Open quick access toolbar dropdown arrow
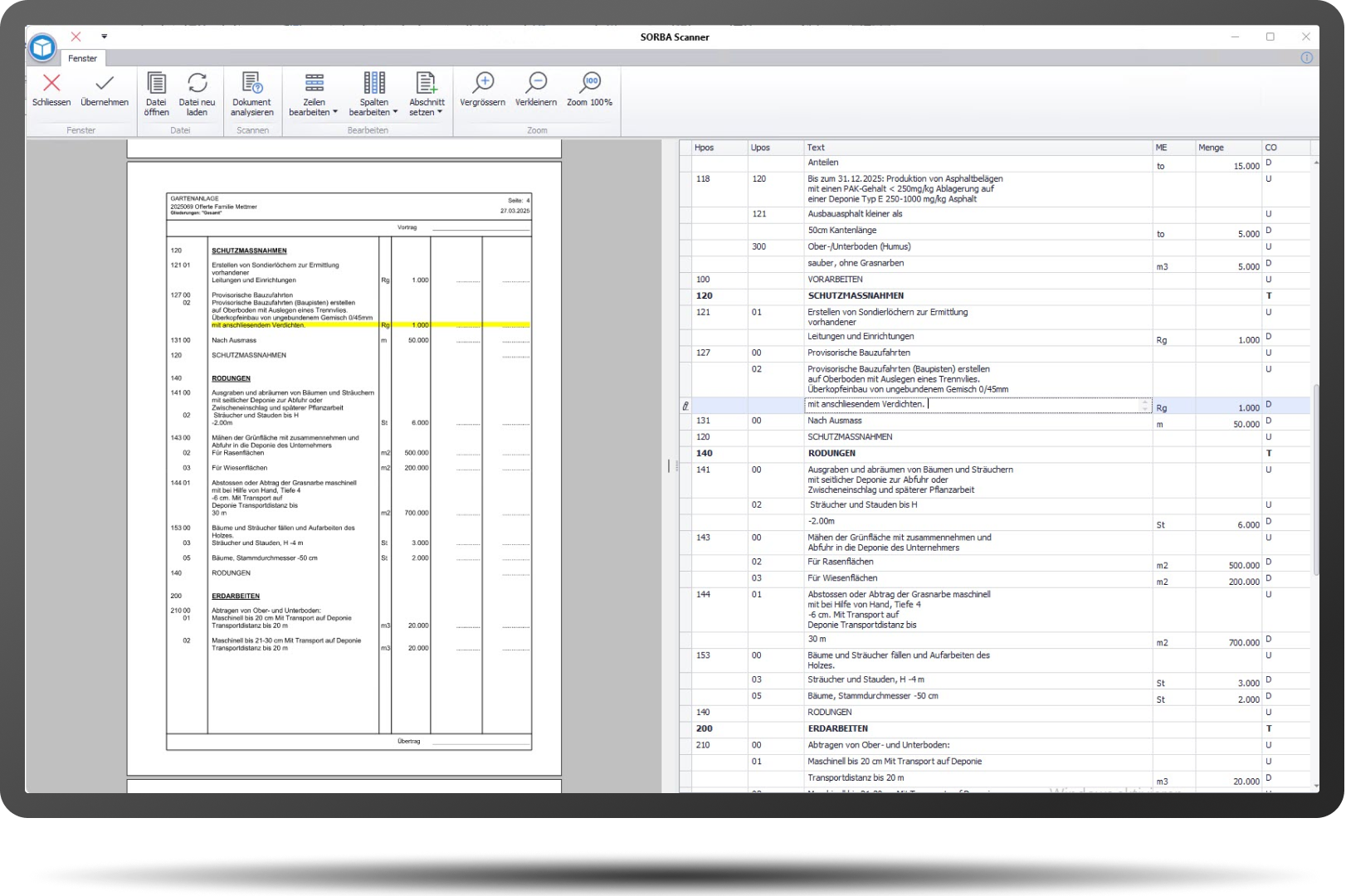This screenshot has height=896, width=1346. click(105, 37)
